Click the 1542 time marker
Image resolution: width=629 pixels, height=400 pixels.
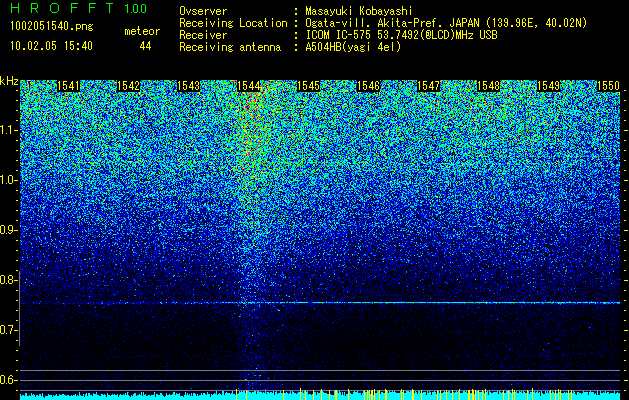pyautogui.click(x=129, y=86)
